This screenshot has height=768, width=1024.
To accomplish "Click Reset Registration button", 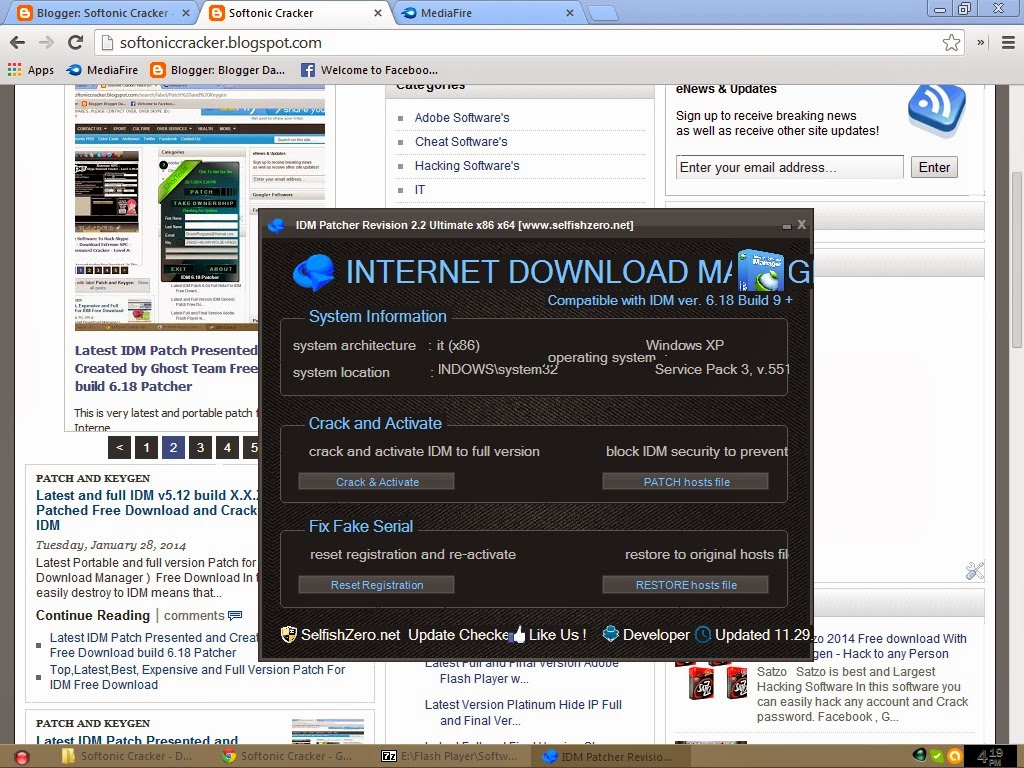I will 376,585.
